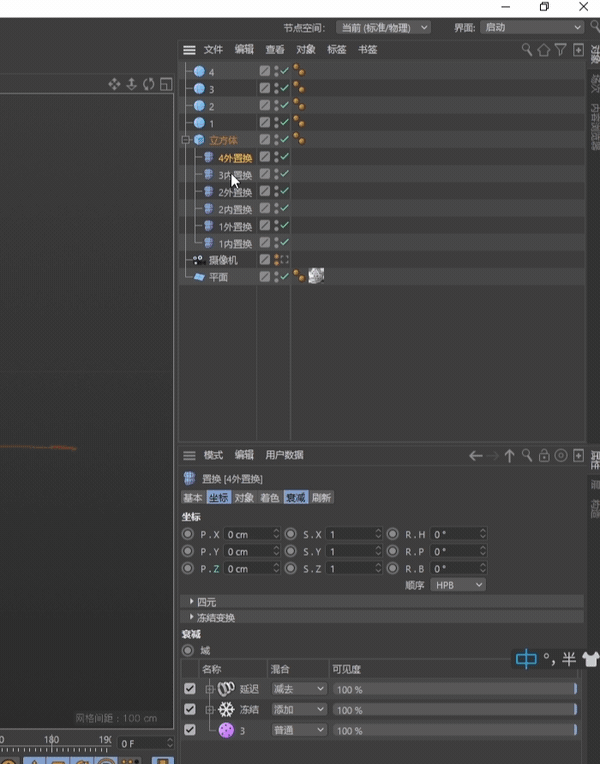Uncheck the field layer 3 checkbox
Screen dimensions: 600x764
point(190,729)
